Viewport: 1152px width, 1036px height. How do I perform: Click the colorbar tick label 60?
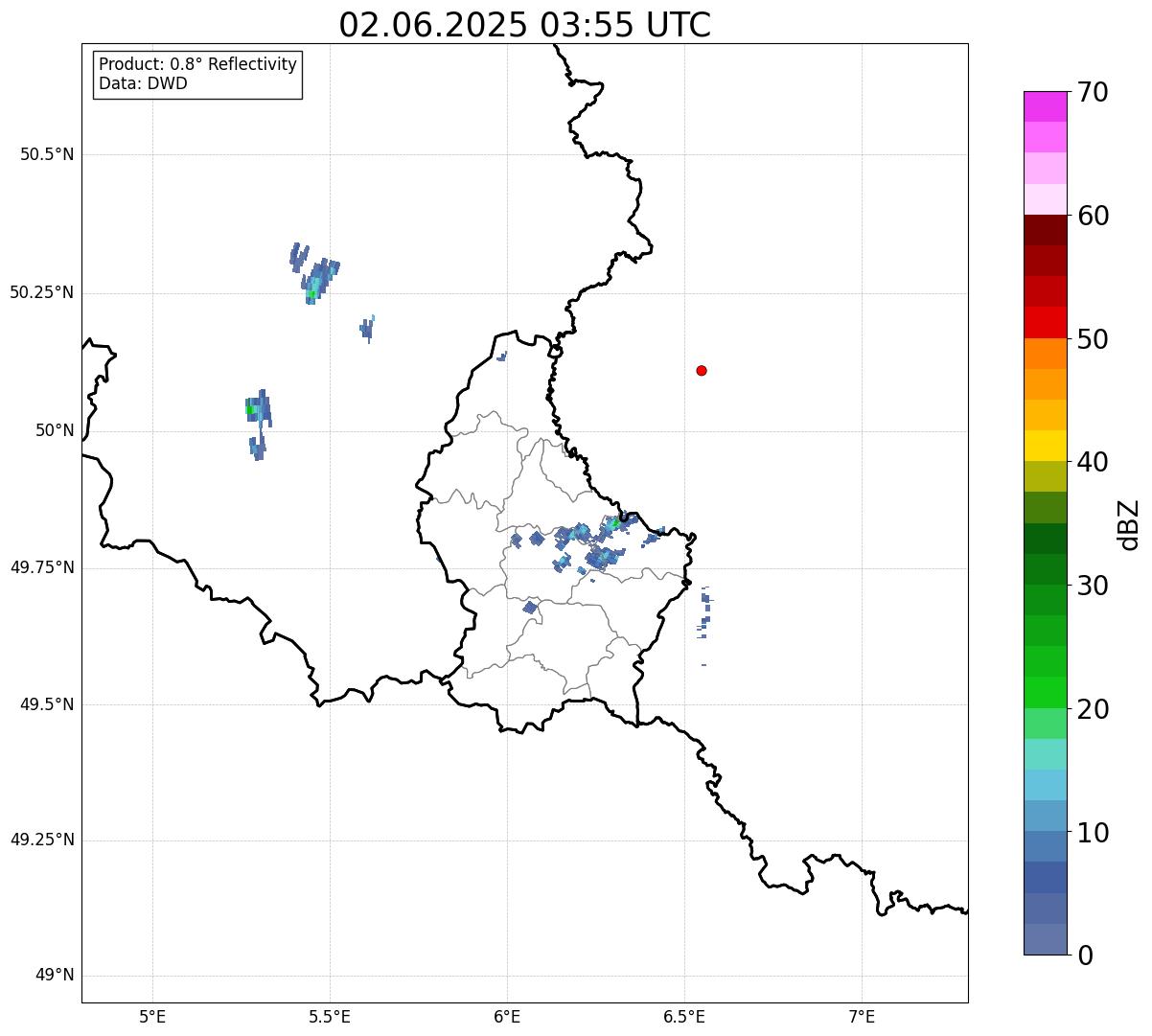1093,216
